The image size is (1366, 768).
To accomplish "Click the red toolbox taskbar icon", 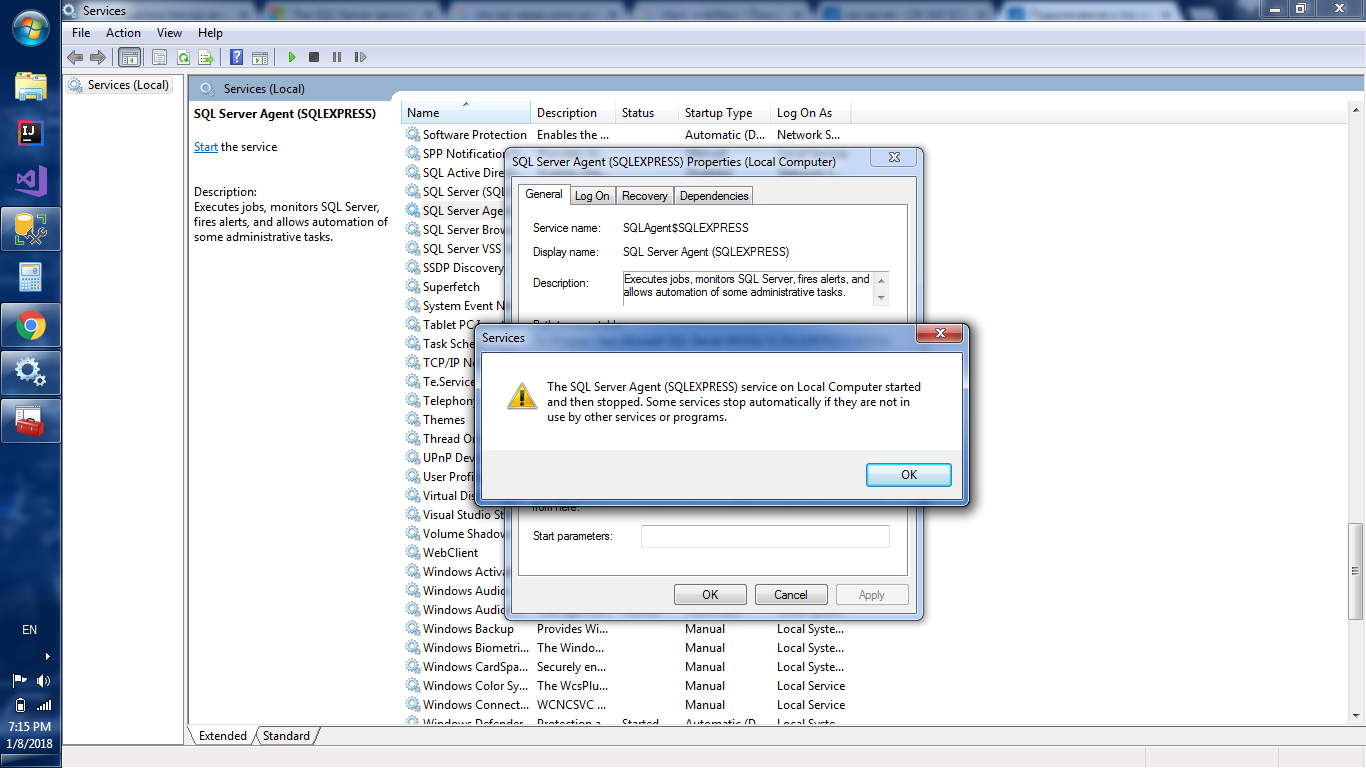I will pyautogui.click(x=31, y=421).
